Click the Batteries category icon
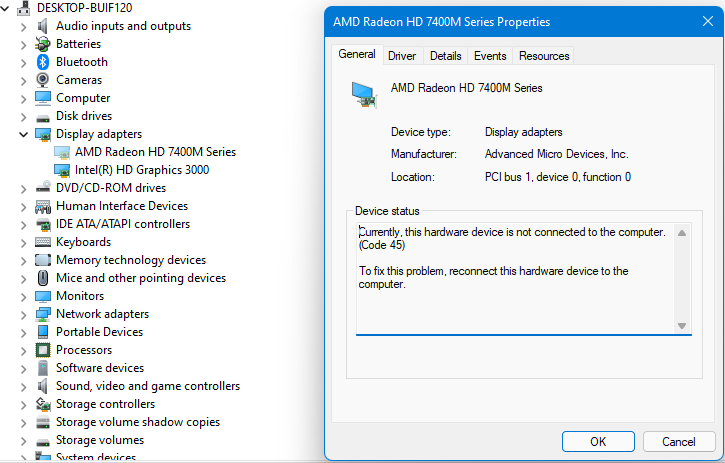 tap(43, 44)
